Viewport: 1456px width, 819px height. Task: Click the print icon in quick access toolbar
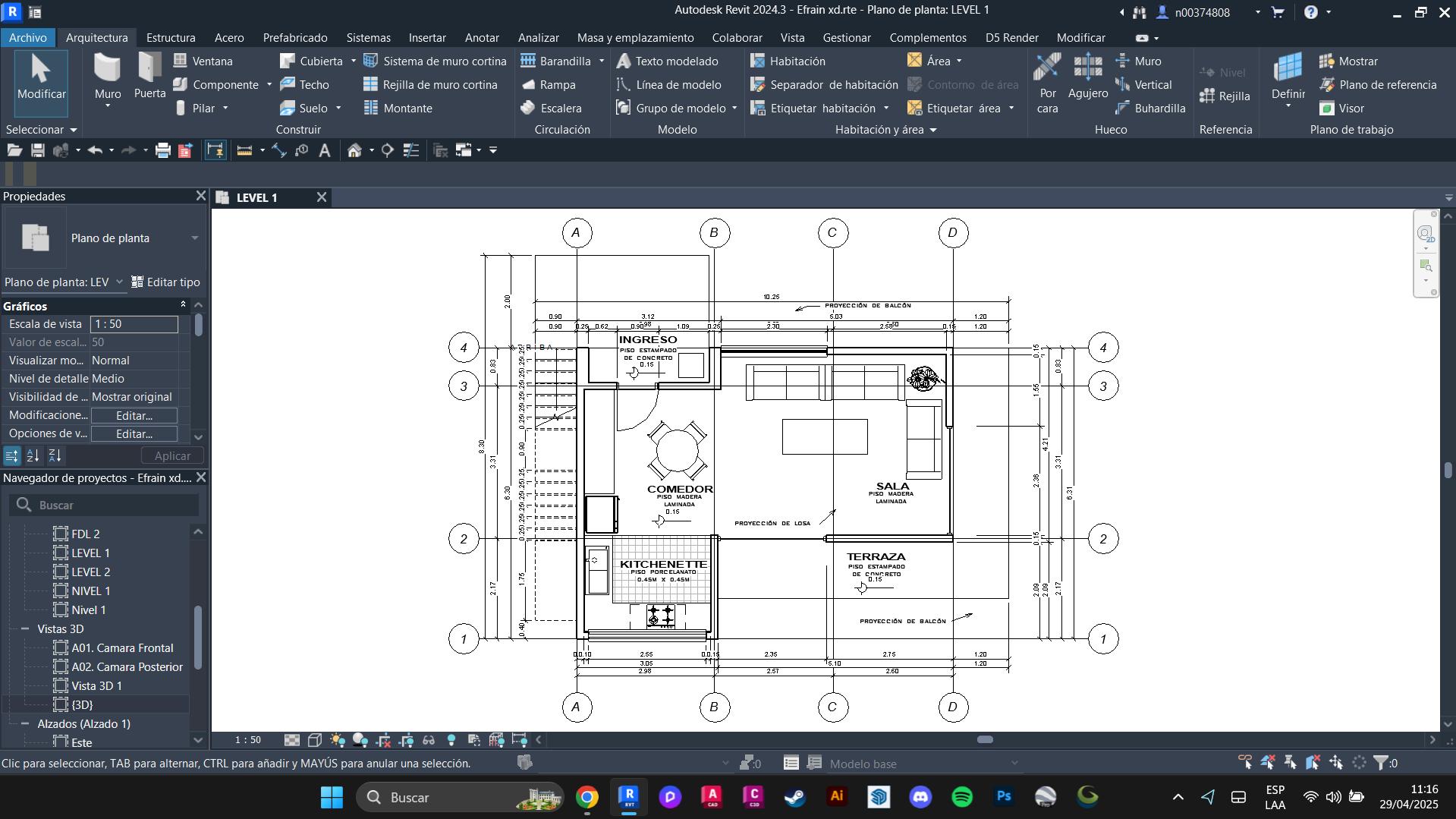162,150
